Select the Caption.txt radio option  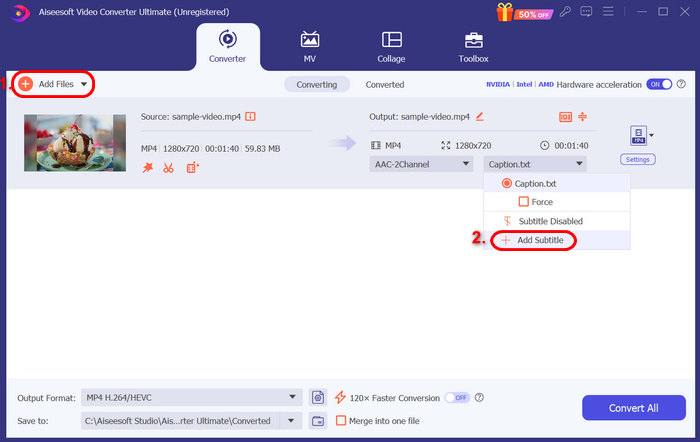(506, 183)
